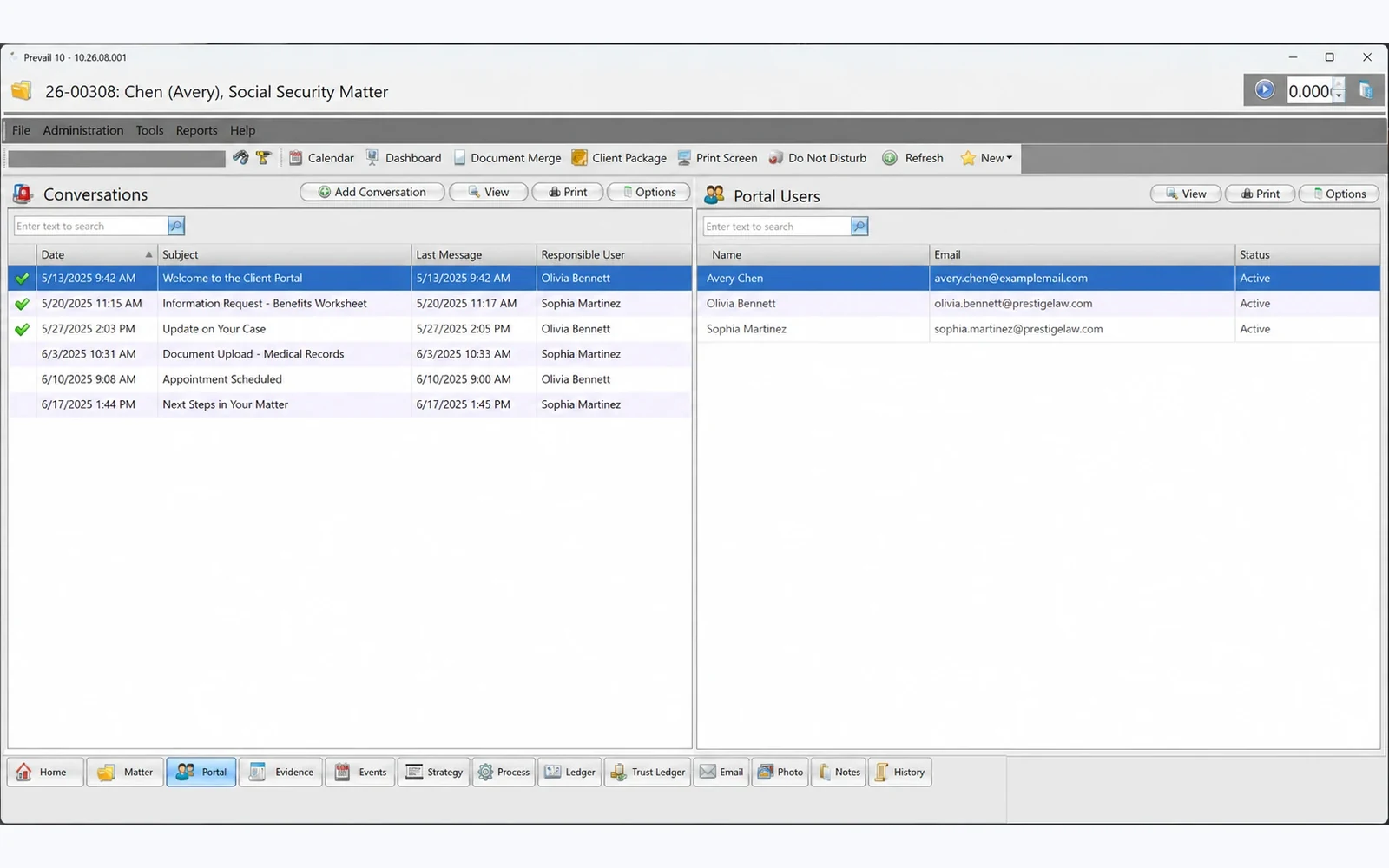Go to the Home tab
The width and height of the screenshot is (1389, 868).
45,772
